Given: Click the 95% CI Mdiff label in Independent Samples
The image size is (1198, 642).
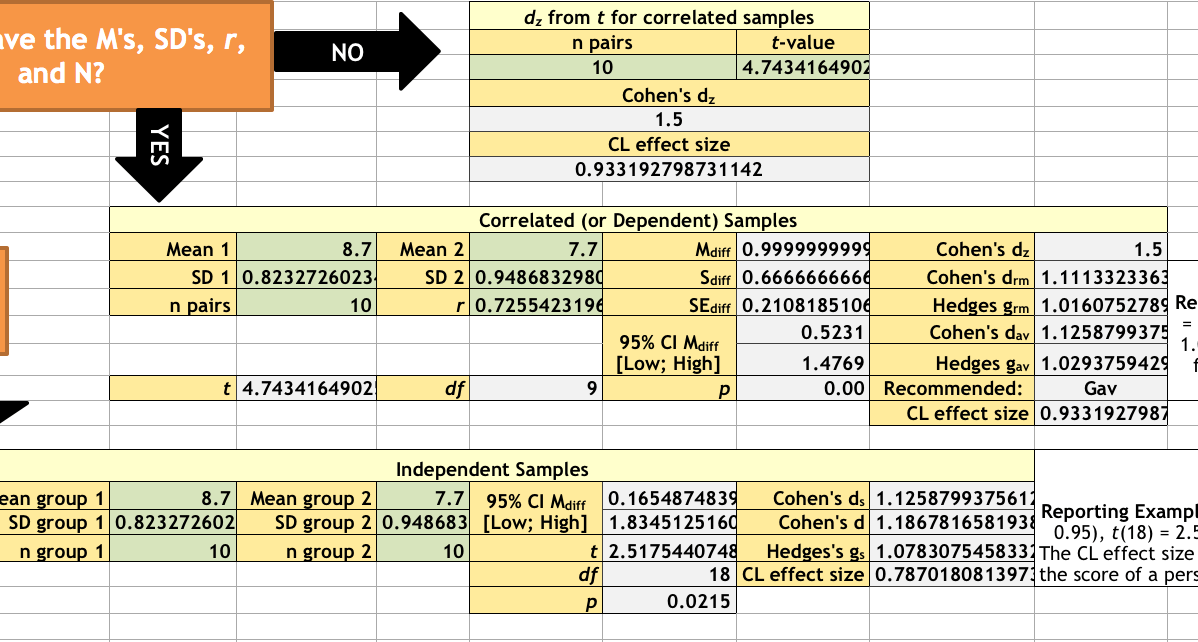Looking at the screenshot, I should pos(536,511).
